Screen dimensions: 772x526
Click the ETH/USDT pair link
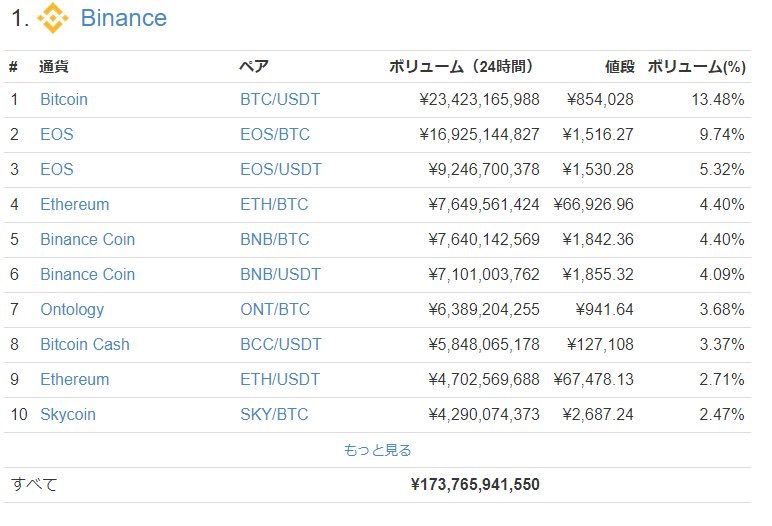click(279, 380)
